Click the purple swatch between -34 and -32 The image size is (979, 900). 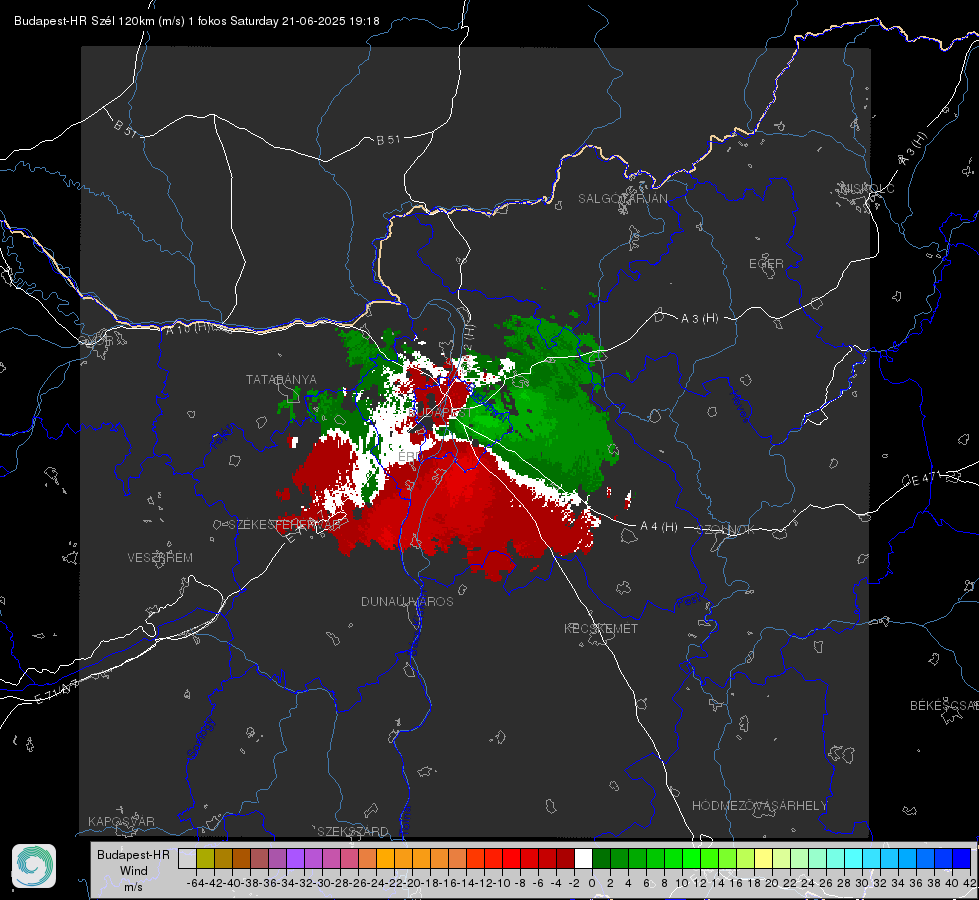tap(295, 859)
